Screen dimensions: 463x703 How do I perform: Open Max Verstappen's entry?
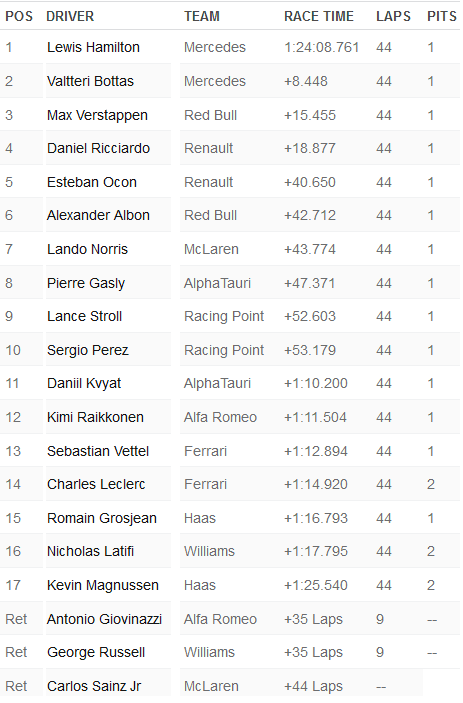click(97, 115)
